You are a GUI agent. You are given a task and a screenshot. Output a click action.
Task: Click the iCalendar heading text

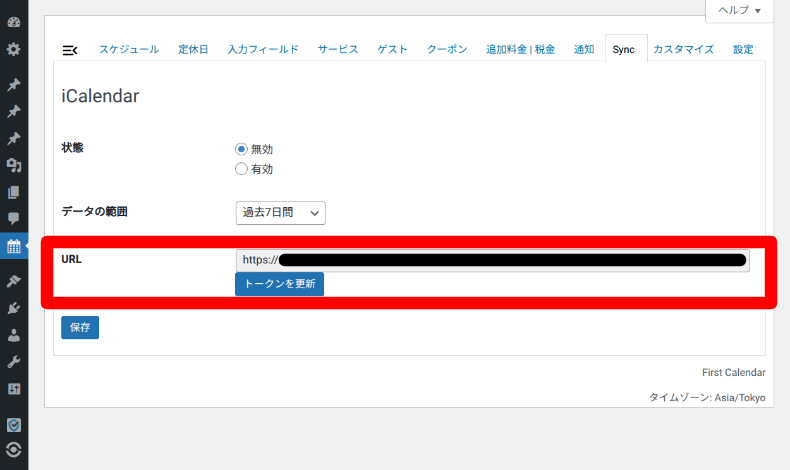(100, 96)
